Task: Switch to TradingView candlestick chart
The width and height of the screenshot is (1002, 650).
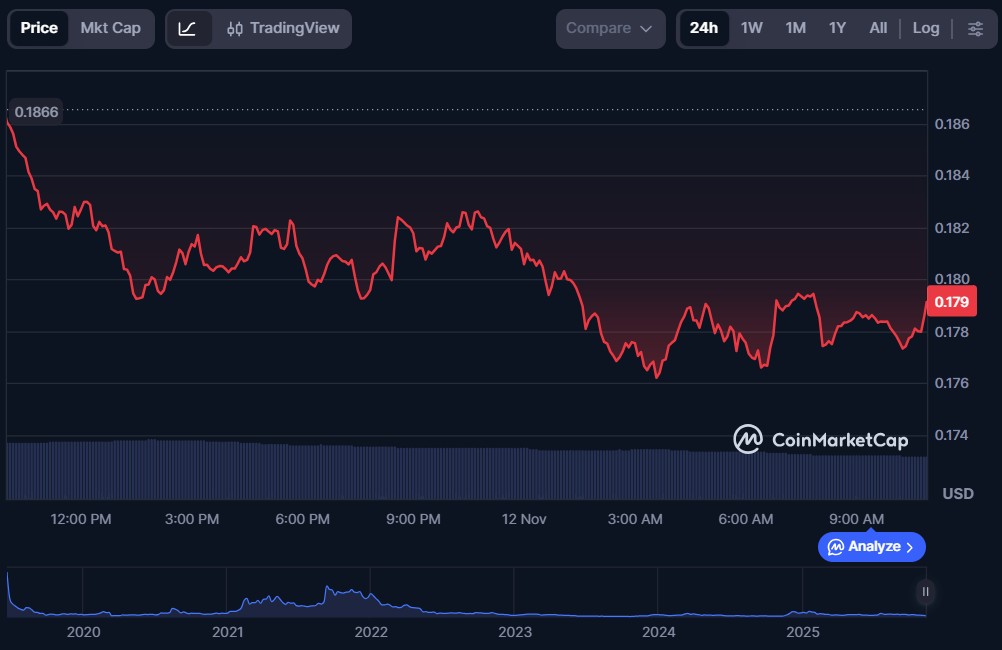Action: pyautogui.click(x=283, y=28)
